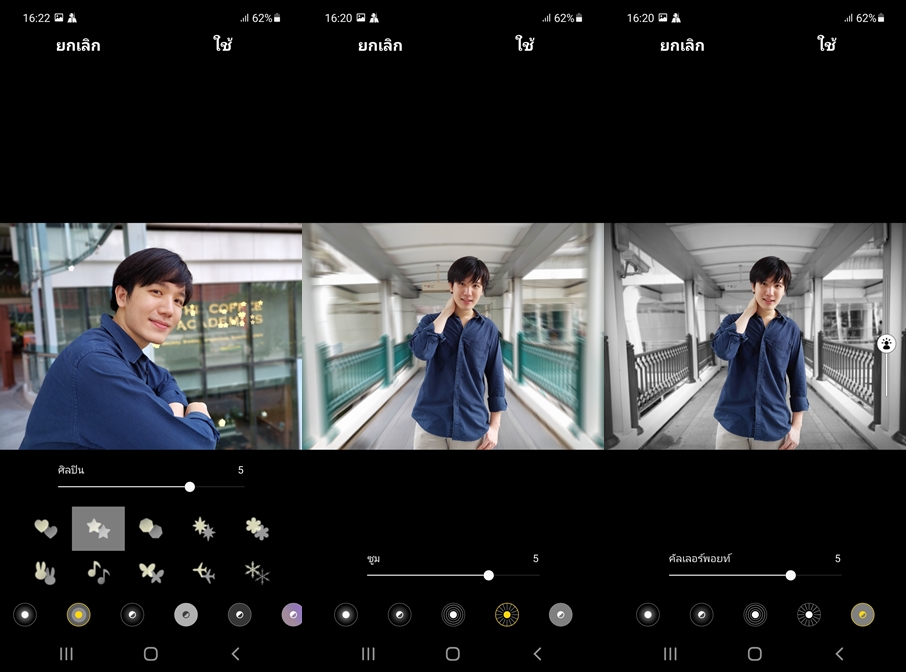Select the yellow zoom effect in middle screen
This screenshot has width=906, height=672.
coord(507,615)
